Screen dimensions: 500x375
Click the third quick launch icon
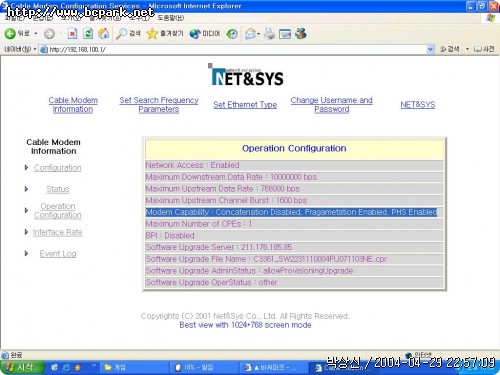pyautogui.click(x=78, y=367)
